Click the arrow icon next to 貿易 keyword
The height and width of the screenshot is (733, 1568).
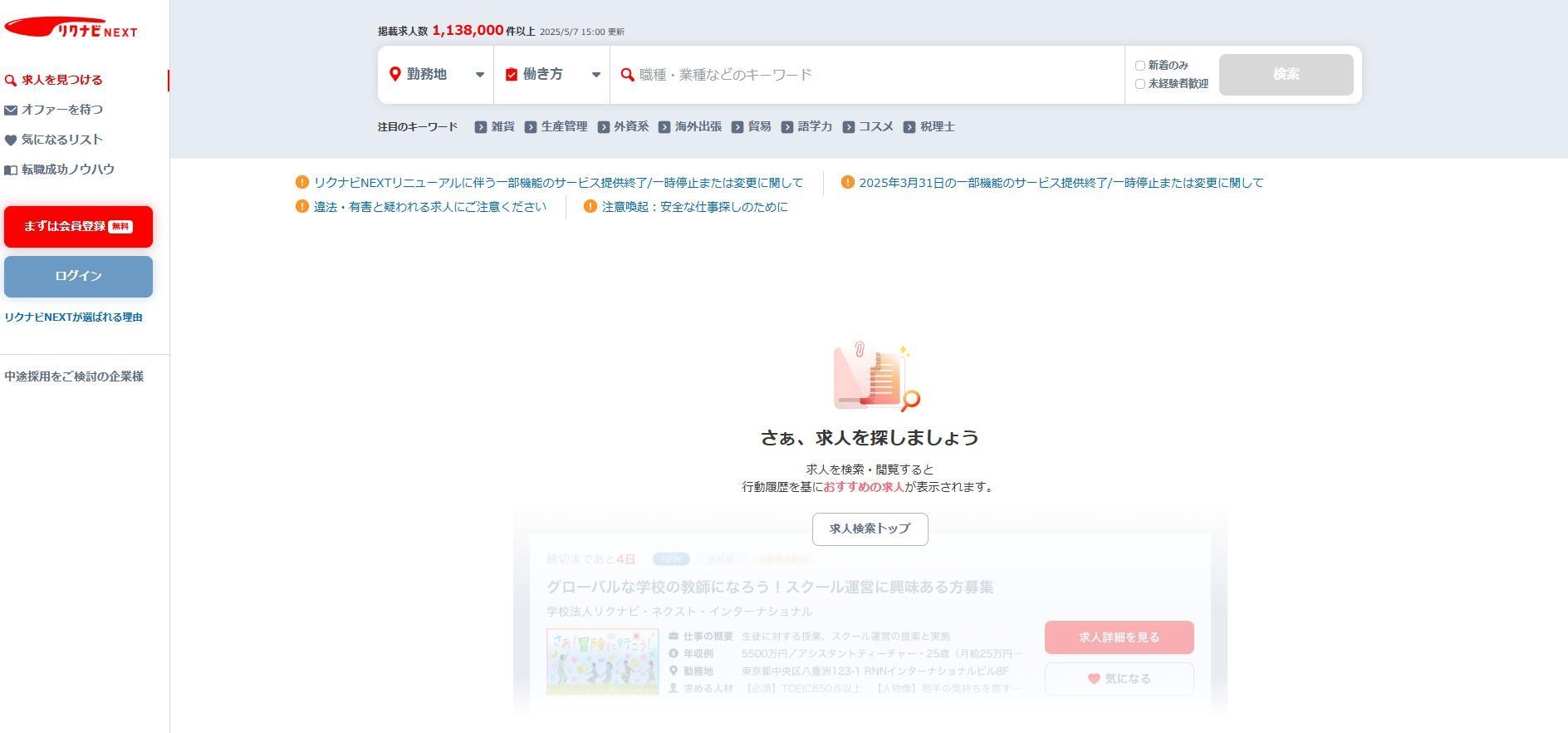pos(737,127)
